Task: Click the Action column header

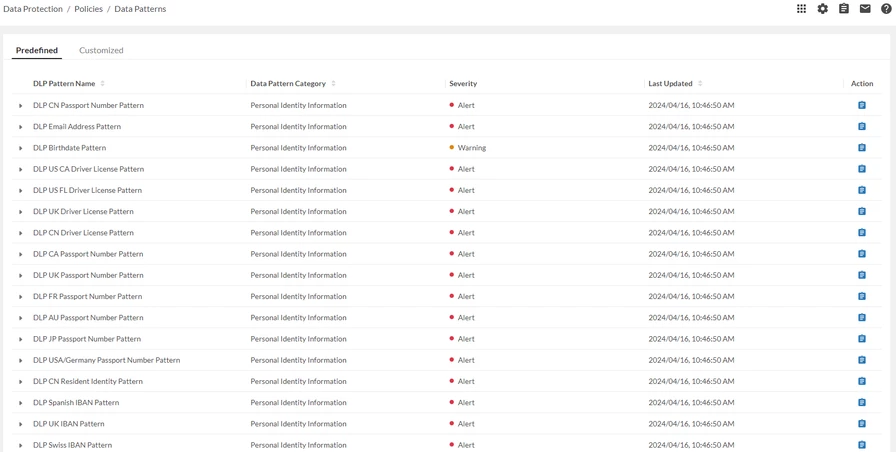Action: [x=862, y=83]
